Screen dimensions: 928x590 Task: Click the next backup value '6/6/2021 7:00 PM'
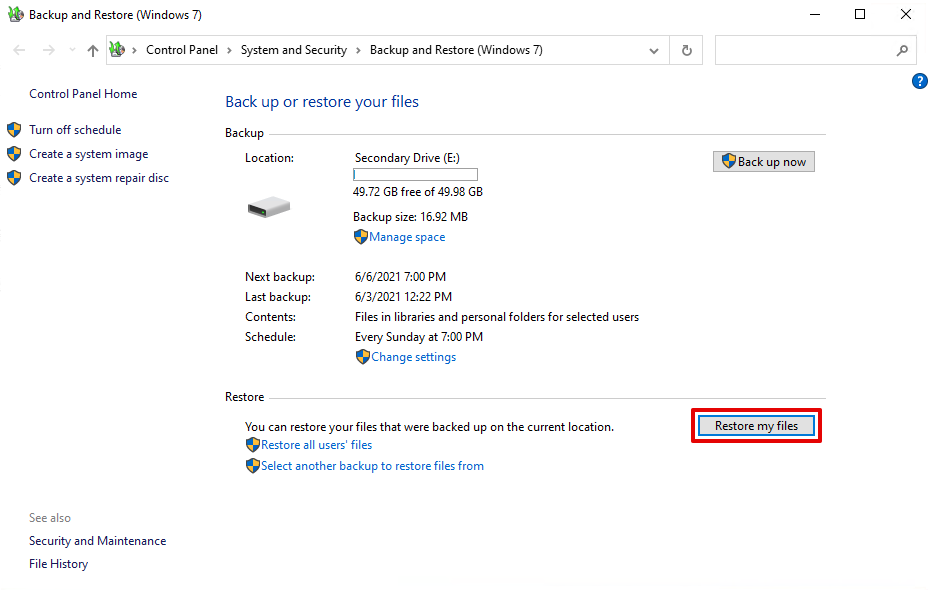click(400, 276)
